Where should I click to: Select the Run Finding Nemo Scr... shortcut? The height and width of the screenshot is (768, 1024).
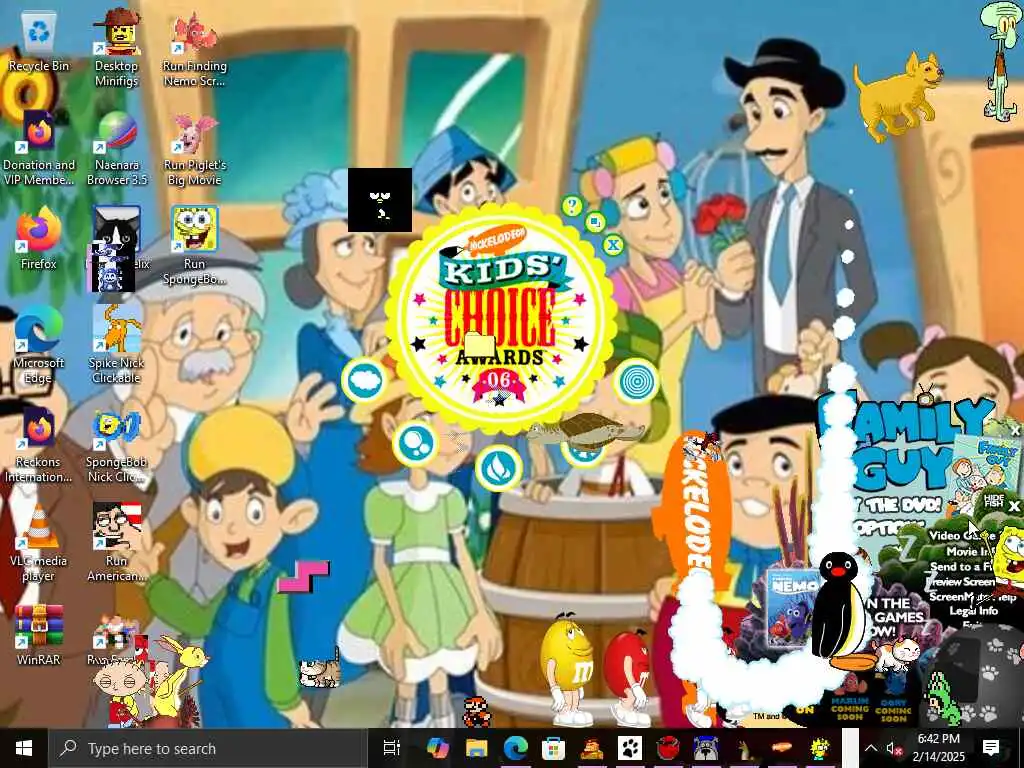pyautogui.click(x=195, y=48)
